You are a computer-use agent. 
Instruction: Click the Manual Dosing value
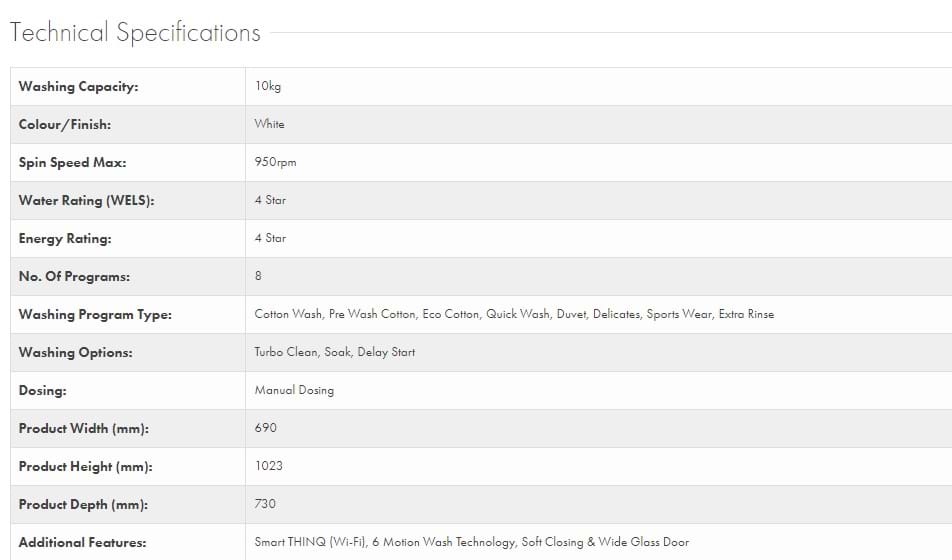[x=294, y=391]
